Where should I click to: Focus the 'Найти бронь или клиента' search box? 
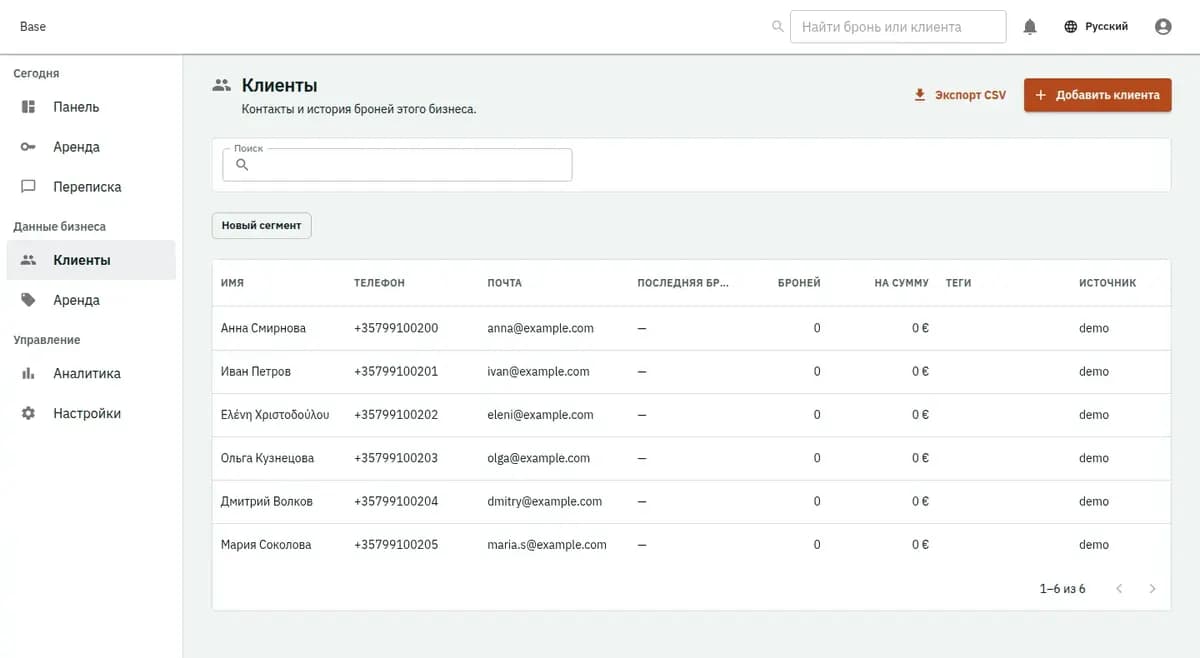click(x=898, y=27)
